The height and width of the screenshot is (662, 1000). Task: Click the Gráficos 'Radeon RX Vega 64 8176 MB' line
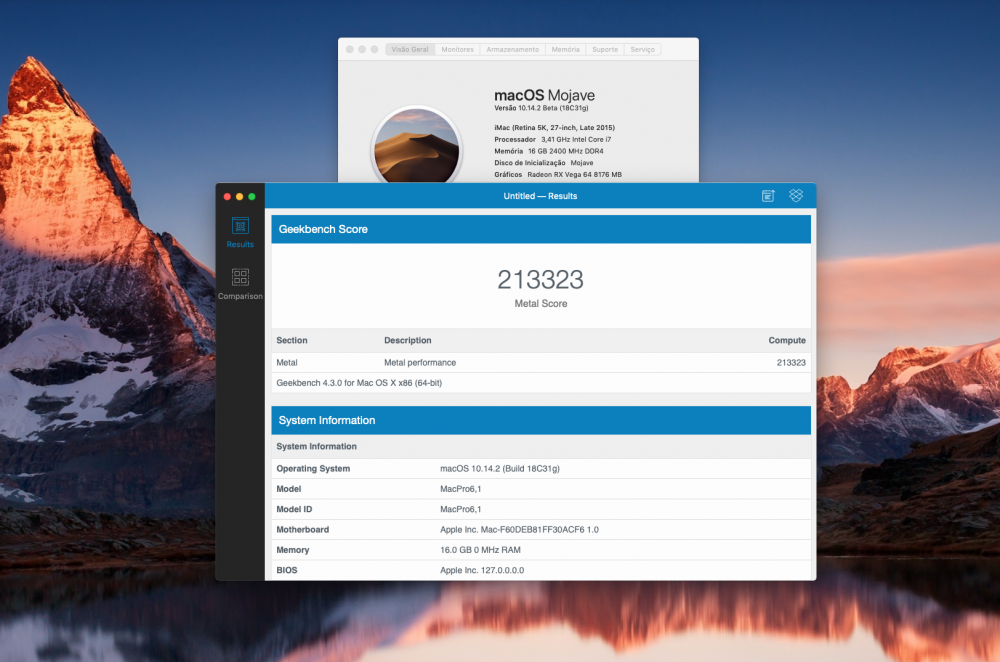pyautogui.click(x=558, y=174)
